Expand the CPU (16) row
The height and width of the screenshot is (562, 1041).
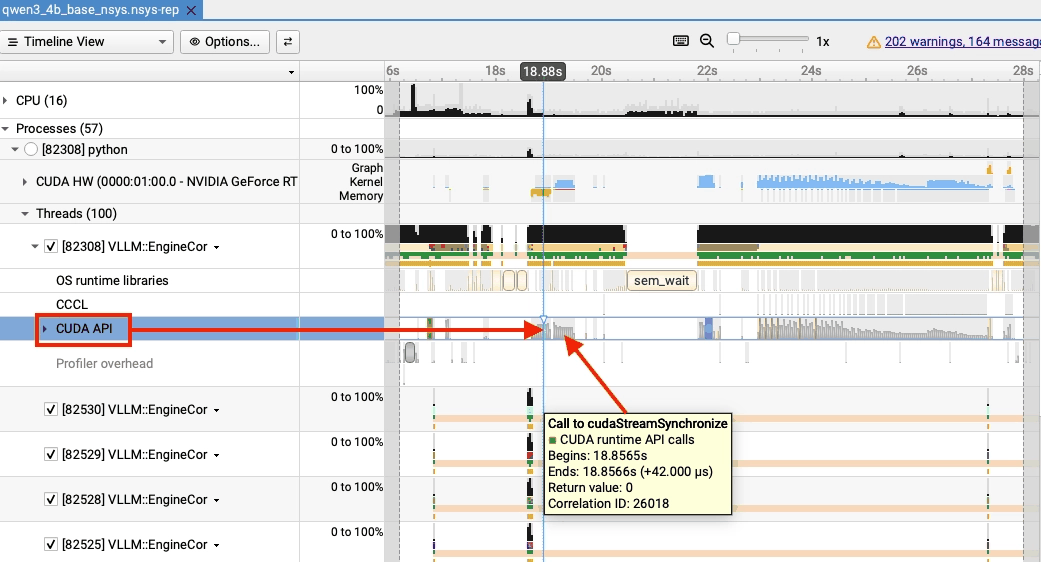pos(5,101)
